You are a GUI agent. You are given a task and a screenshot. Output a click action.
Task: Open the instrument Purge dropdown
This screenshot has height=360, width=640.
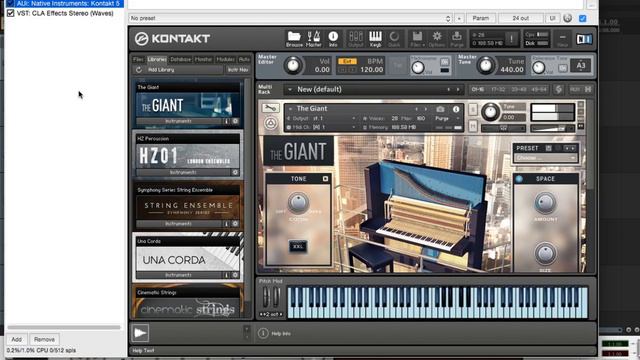pyautogui.click(x=447, y=118)
